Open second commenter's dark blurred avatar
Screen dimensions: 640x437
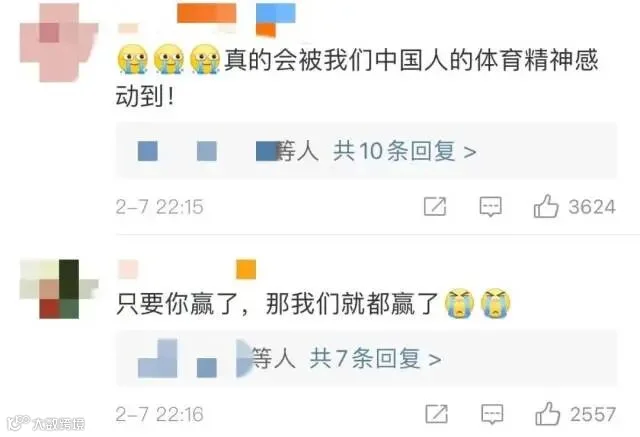[59, 289]
